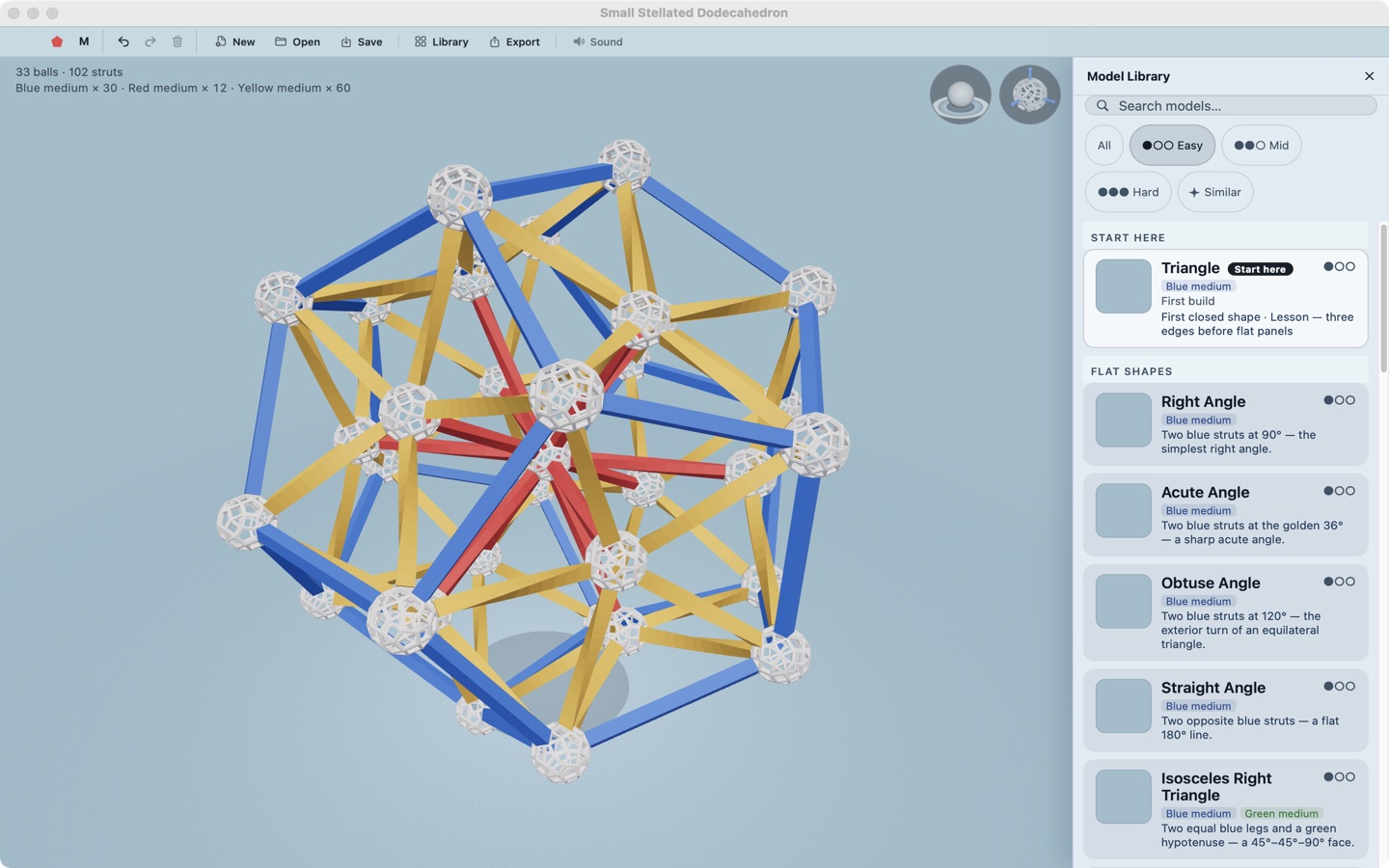
Task: Click the Isosceles Right Triangle thumbnail
Action: click(x=1123, y=797)
